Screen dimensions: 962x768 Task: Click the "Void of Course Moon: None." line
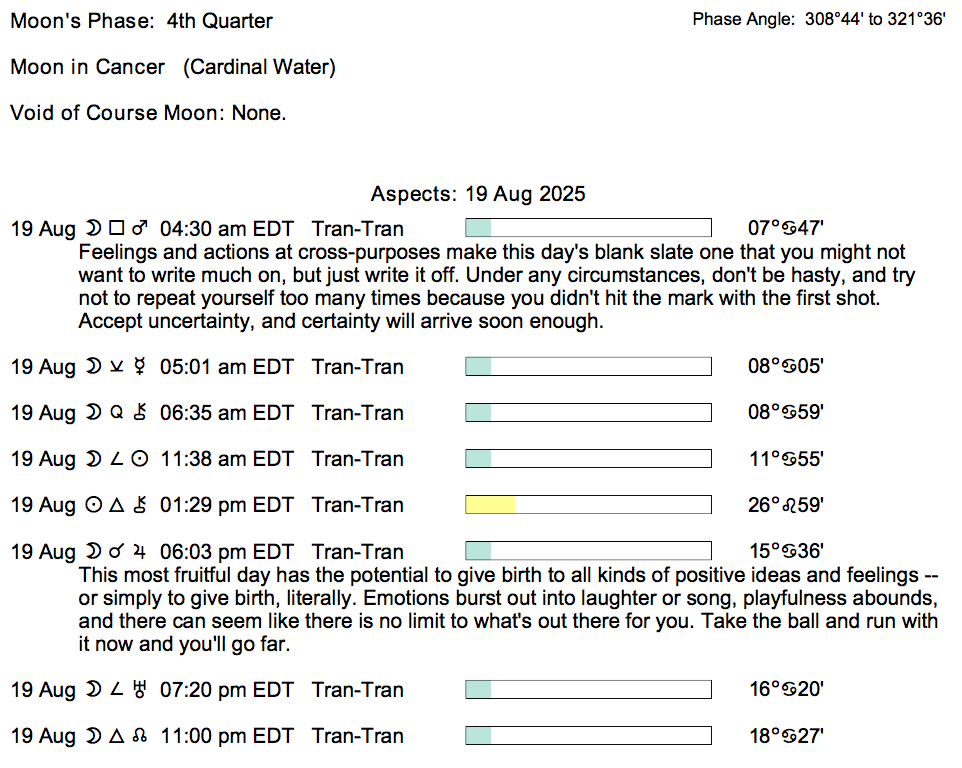[x=148, y=113]
